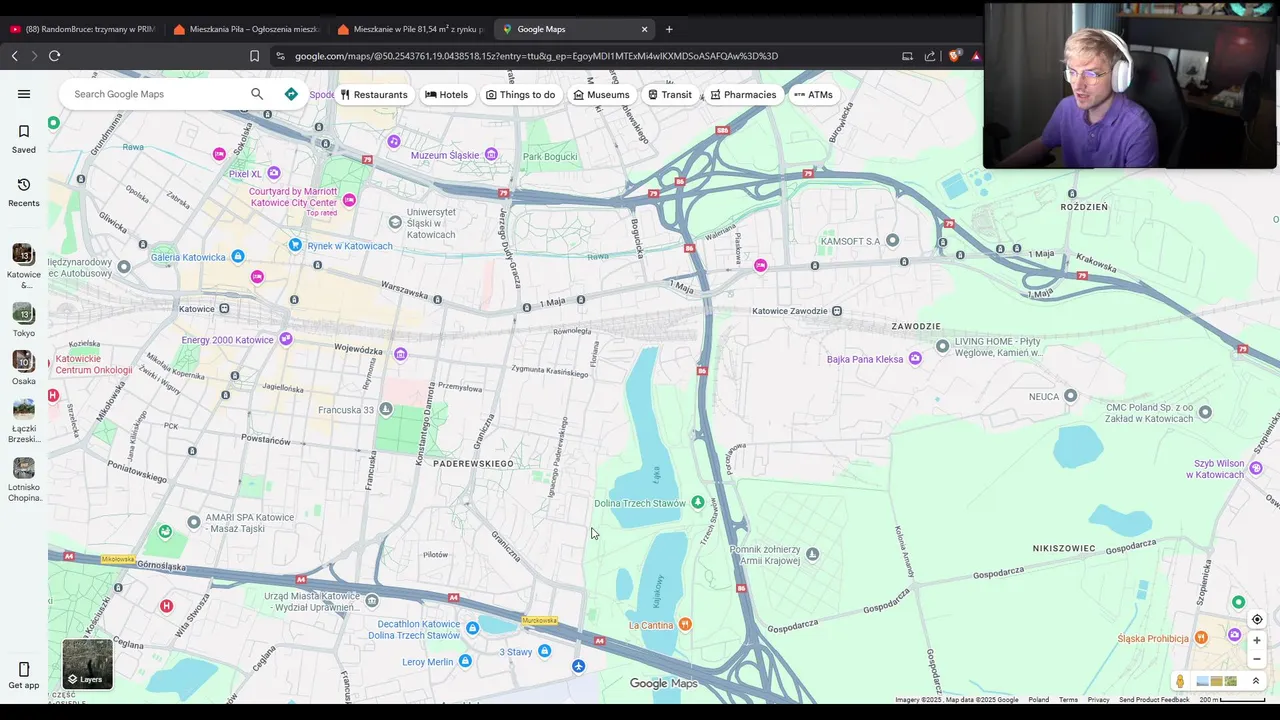Switch to Mieszkania Piła – Ogłoszenia tab

(246, 29)
